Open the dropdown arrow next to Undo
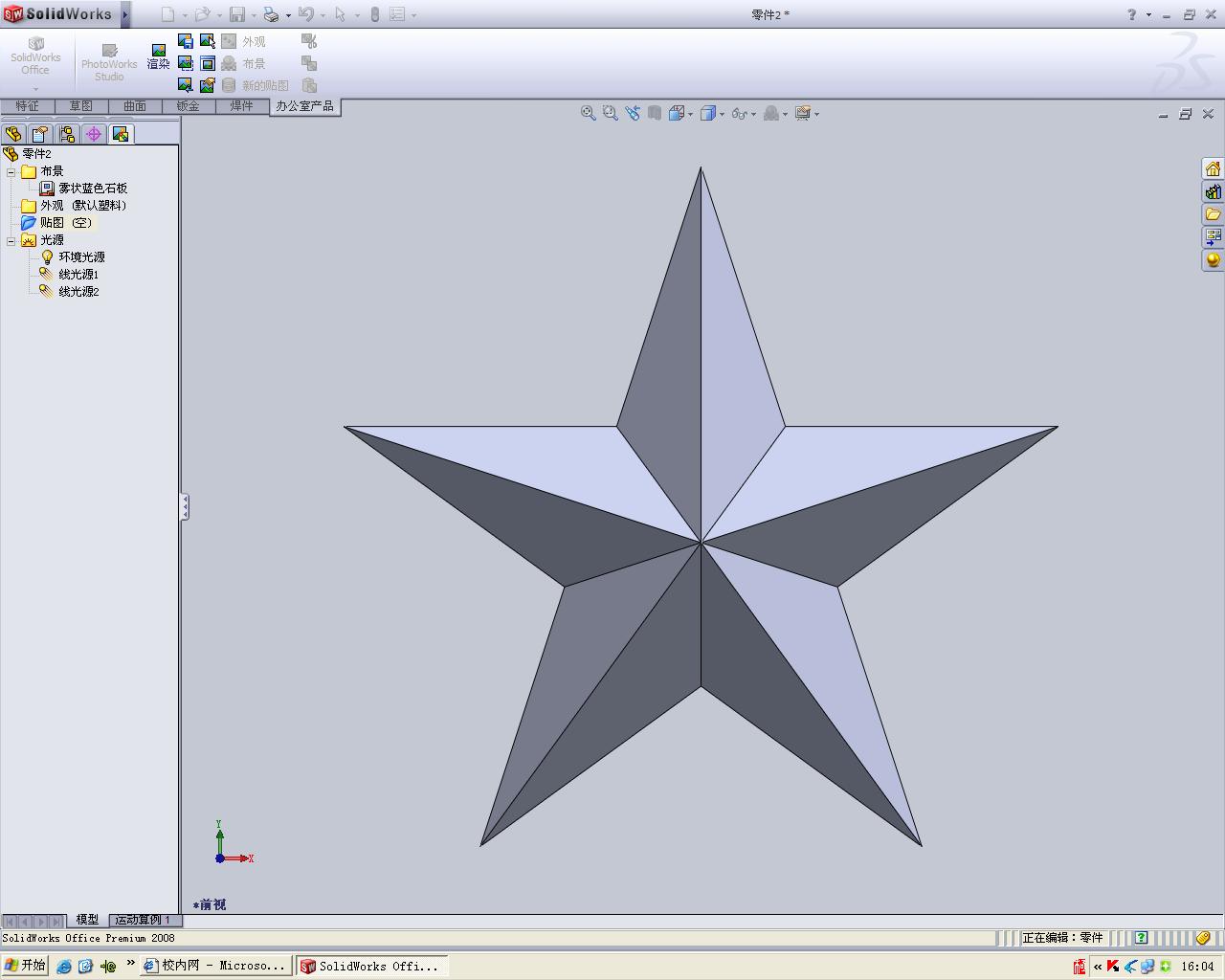The width and height of the screenshot is (1225, 980). tap(323, 15)
